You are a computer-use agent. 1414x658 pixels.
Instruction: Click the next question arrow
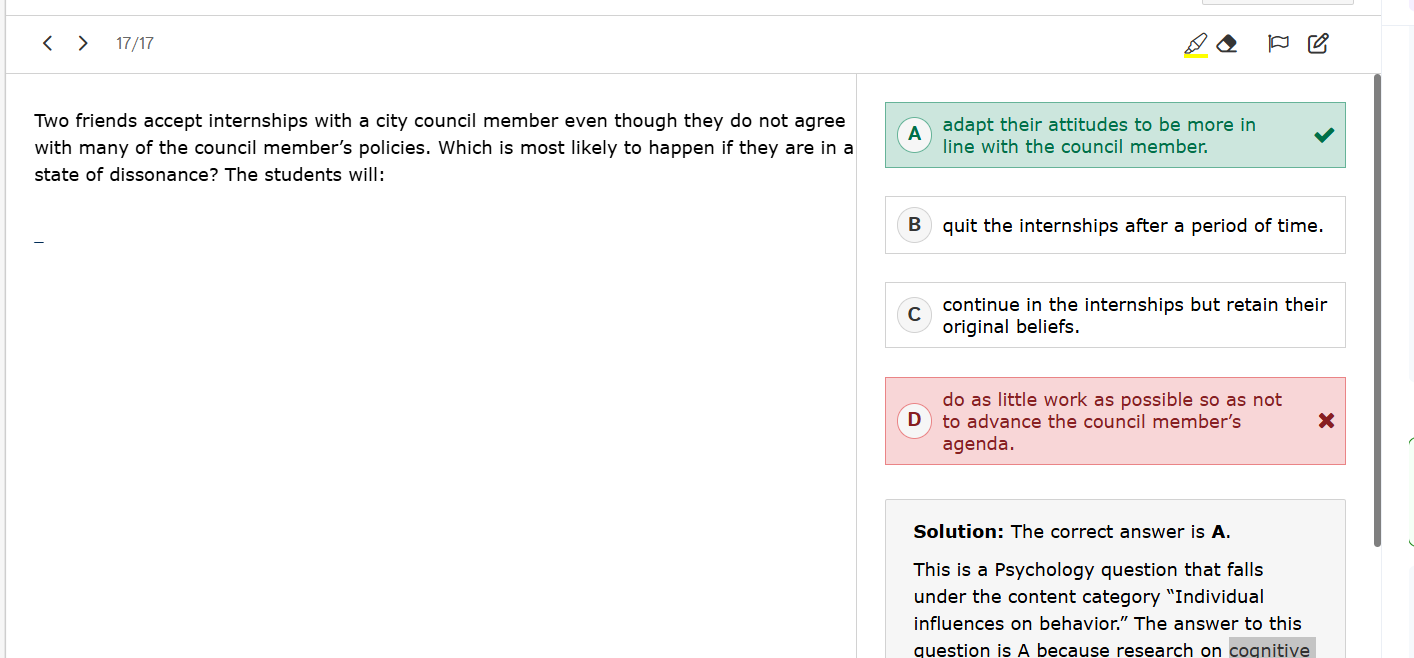tap(83, 43)
